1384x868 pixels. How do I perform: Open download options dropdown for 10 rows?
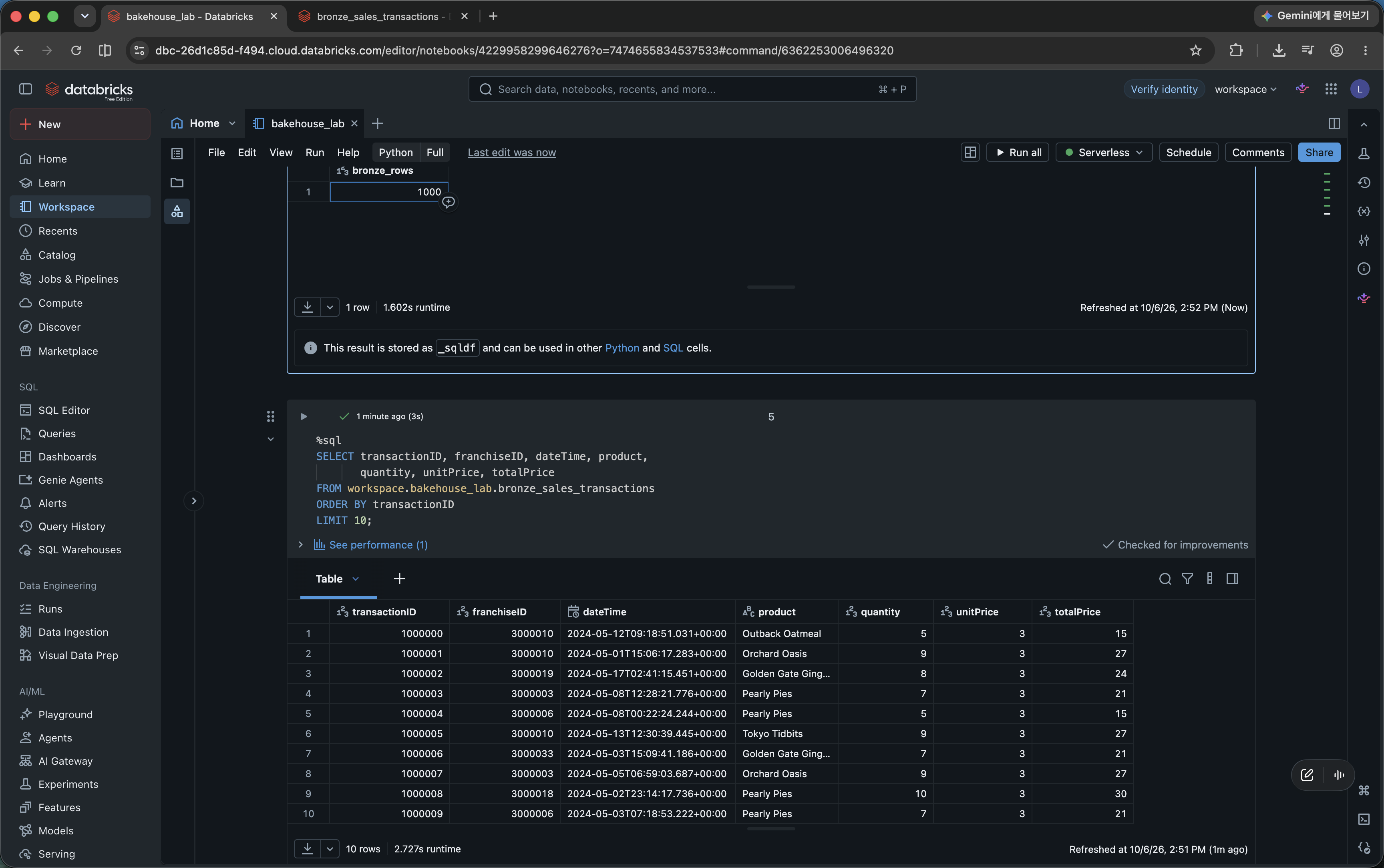330,849
